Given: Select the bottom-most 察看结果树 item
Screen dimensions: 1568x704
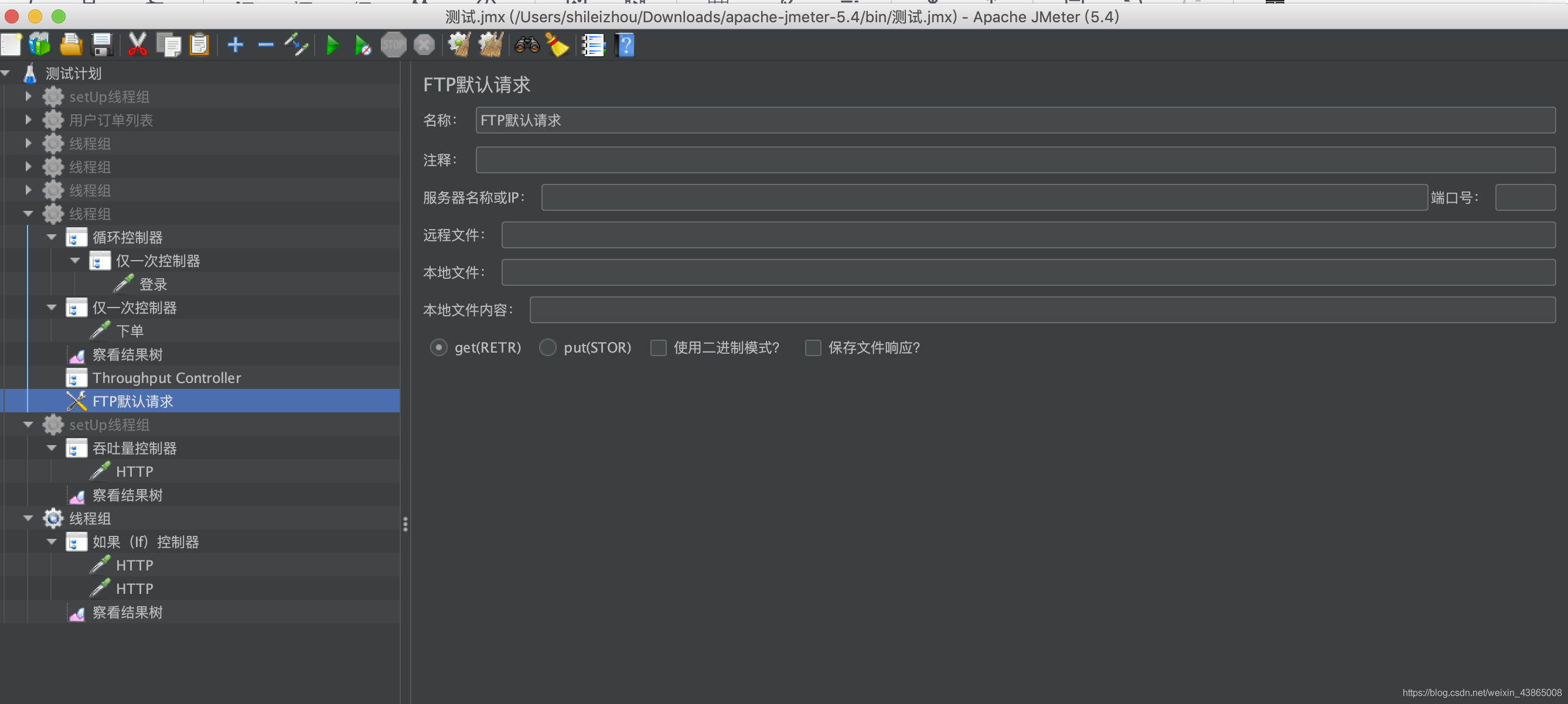Looking at the screenshot, I should click(127, 612).
